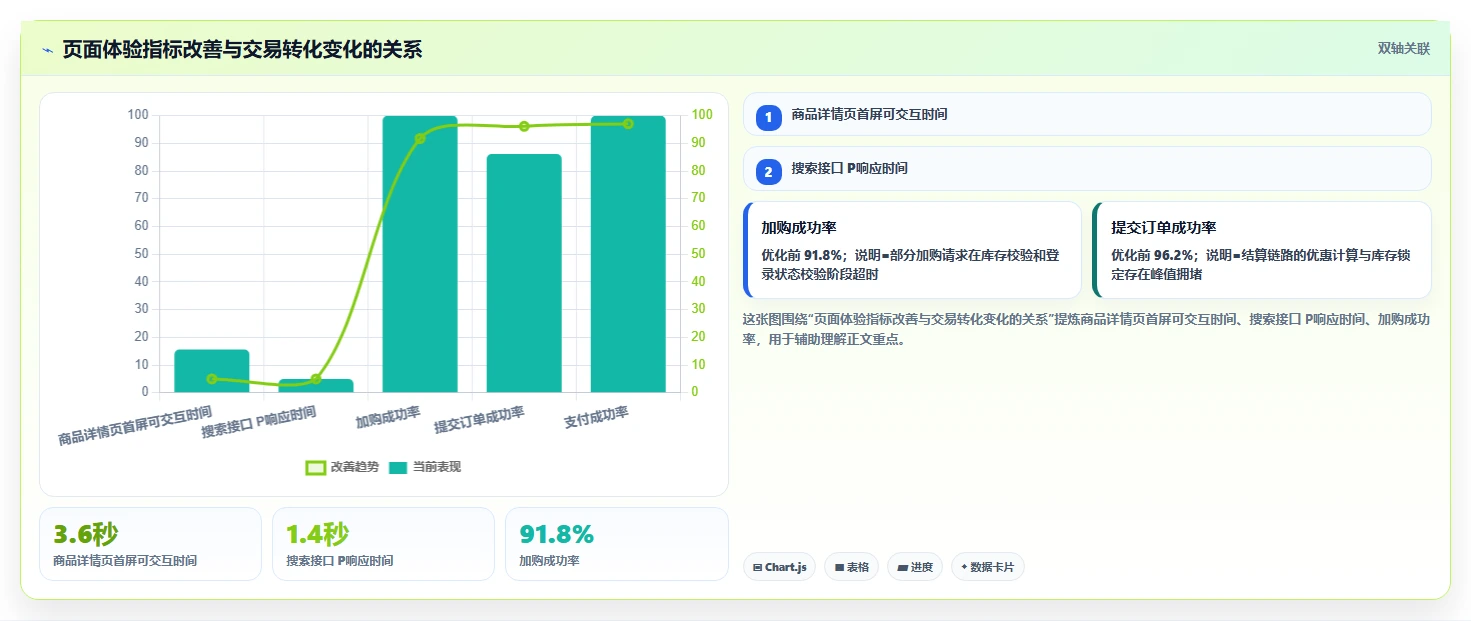Click the card title 页面体验指标改善与交易转化变化的关系

click(242, 50)
